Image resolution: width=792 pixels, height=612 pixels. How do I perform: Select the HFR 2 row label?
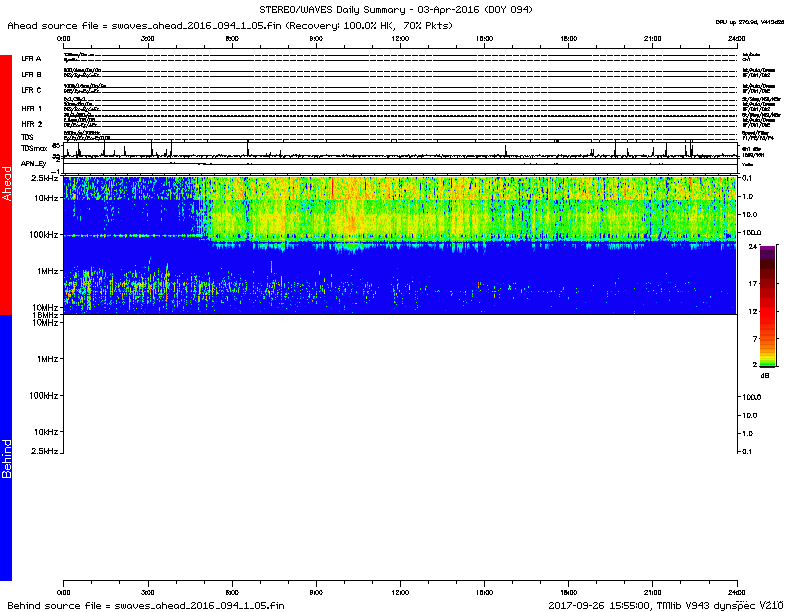click(x=31, y=124)
